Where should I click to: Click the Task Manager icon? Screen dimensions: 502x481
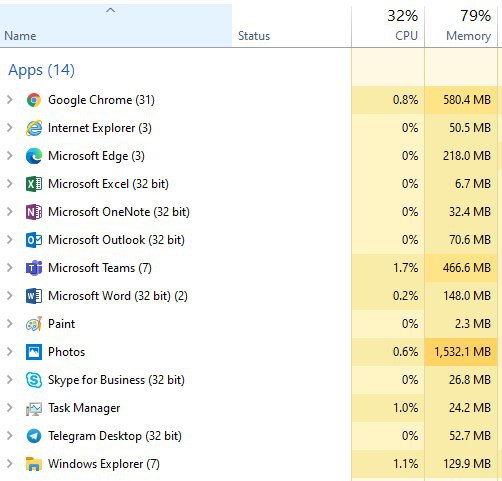point(34,408)
